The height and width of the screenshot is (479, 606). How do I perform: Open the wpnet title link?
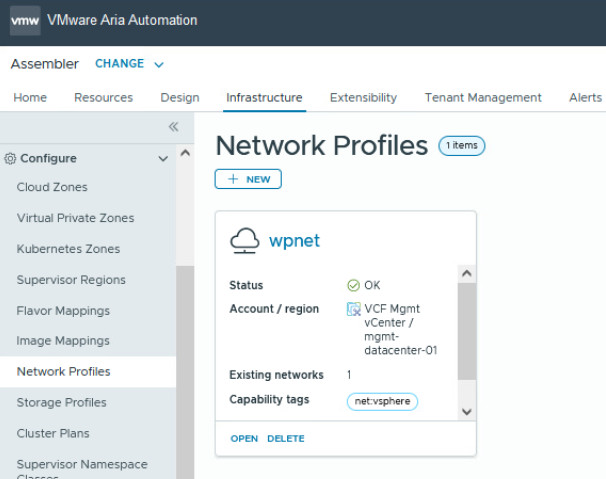coord(294,240)
